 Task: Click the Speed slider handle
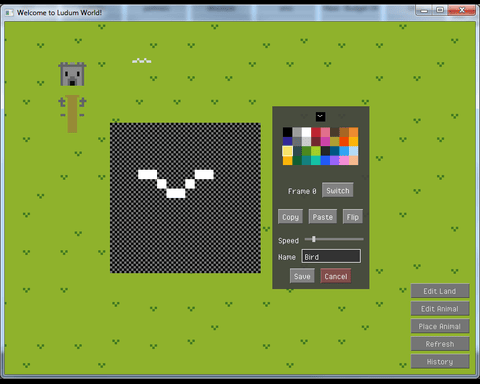314,239
